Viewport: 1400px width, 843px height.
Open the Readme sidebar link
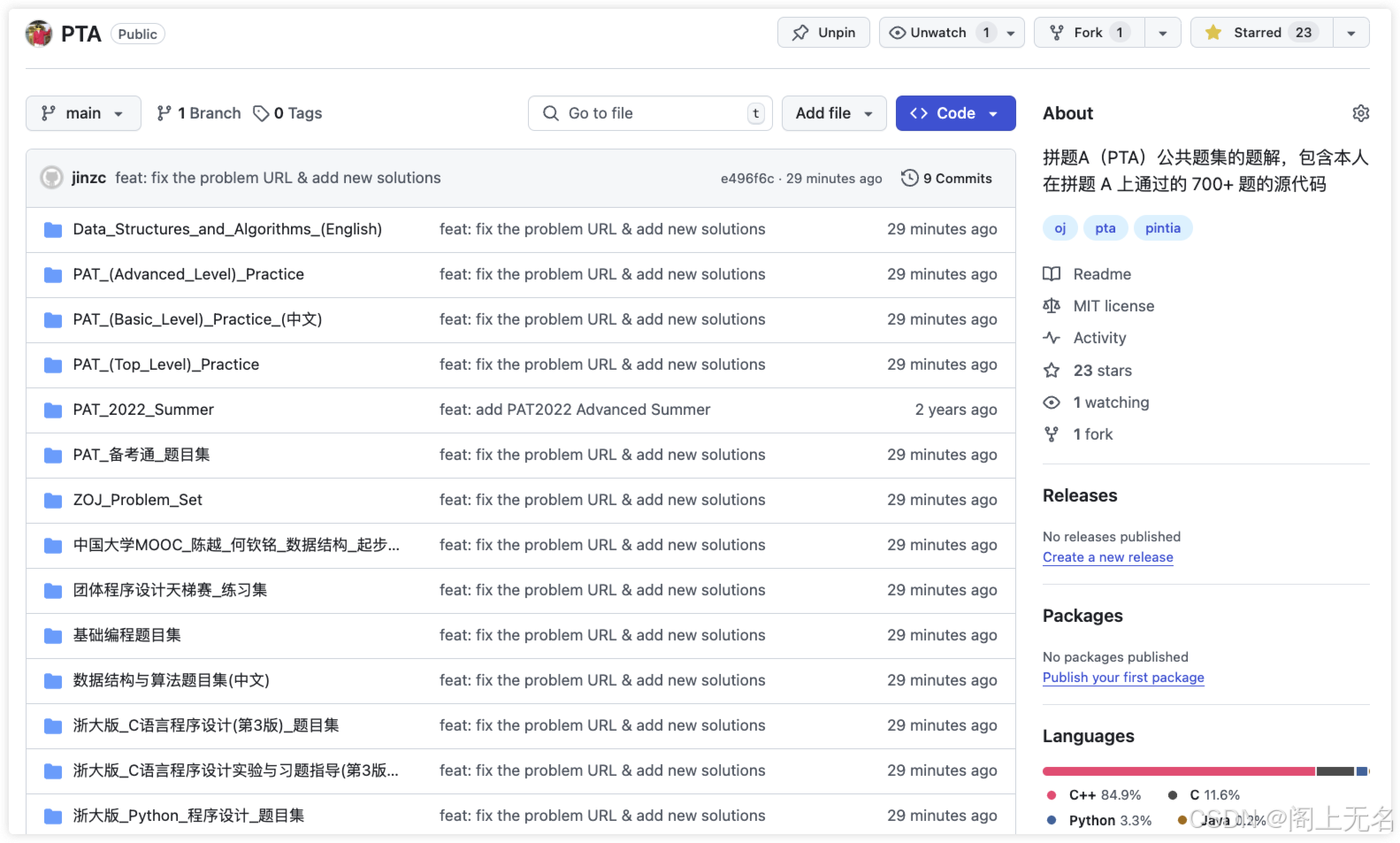pos(1102,274)
